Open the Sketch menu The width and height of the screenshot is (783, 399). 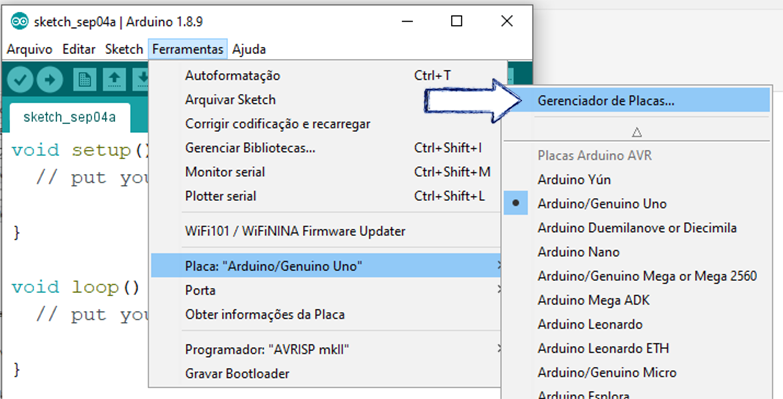point(124,49)
